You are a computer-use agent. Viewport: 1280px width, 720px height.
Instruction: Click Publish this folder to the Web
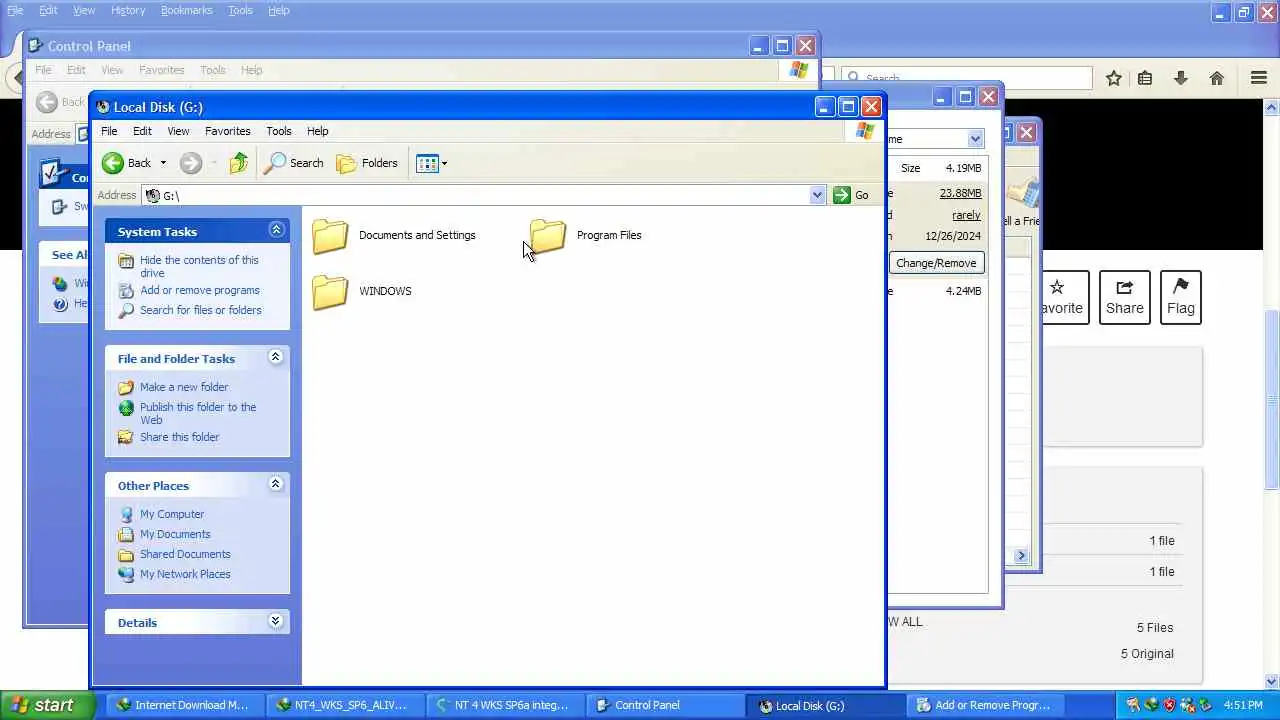pyautogui.click(x=198, y=413)
